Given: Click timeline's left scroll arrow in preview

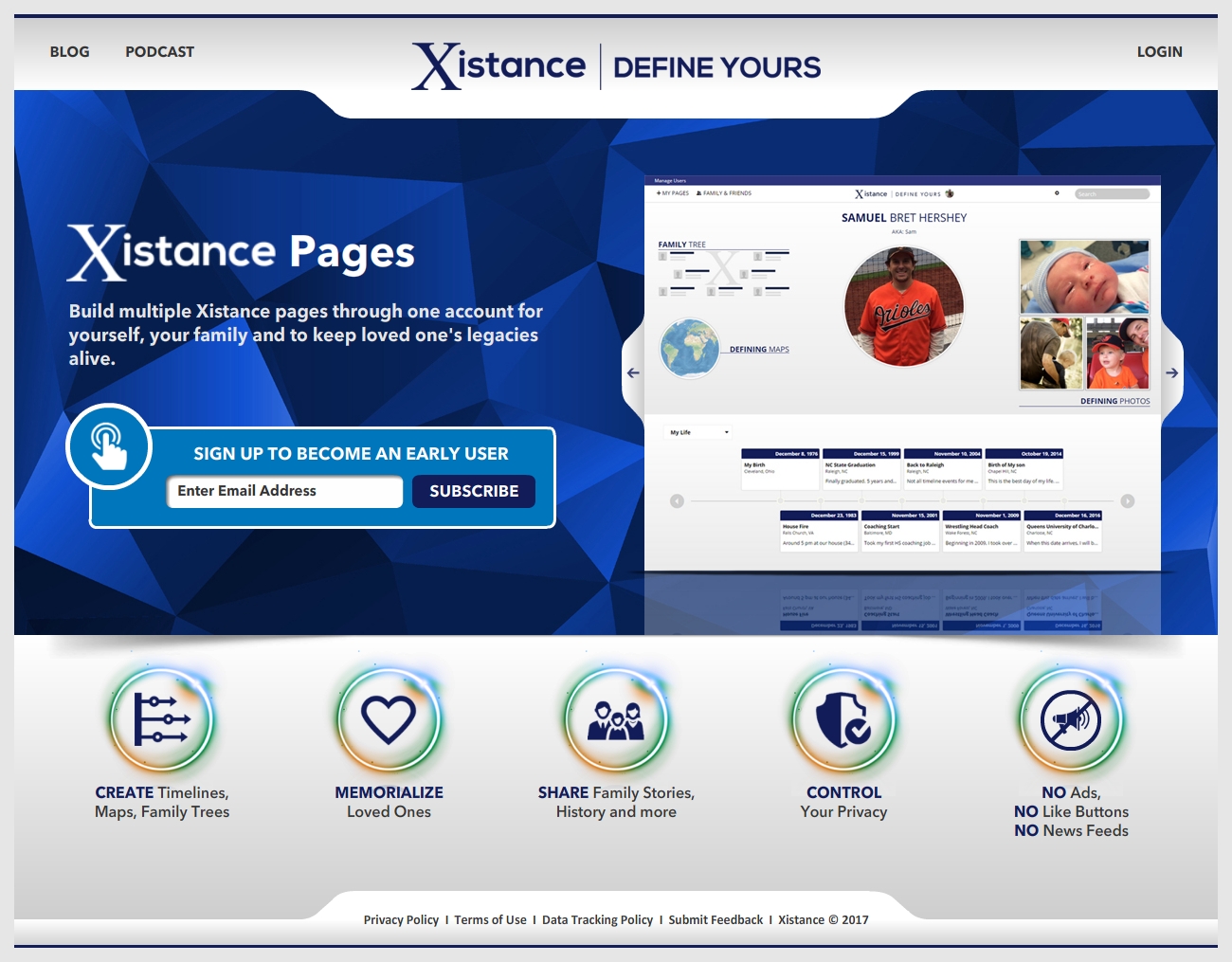Looking at the screenshot, I should [677, 501].
